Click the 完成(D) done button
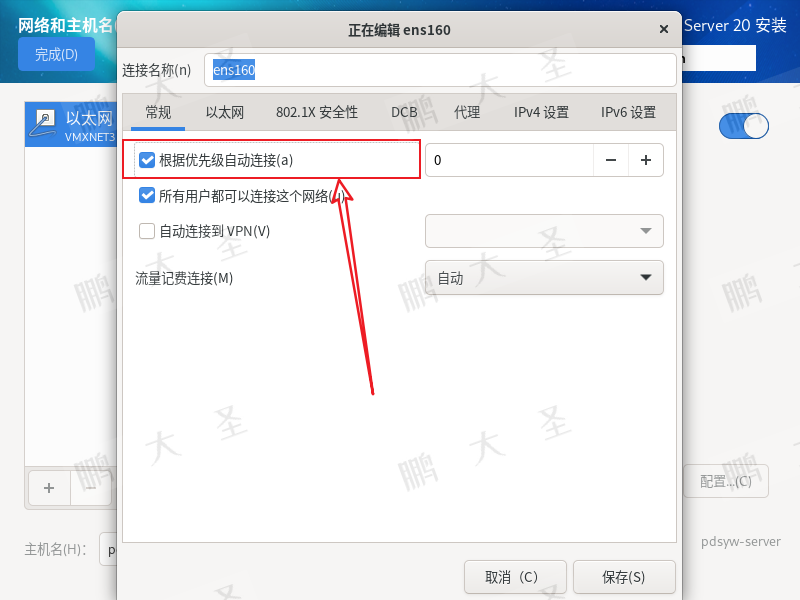Screen dimensions: 800x600 [x=56, y=54]
